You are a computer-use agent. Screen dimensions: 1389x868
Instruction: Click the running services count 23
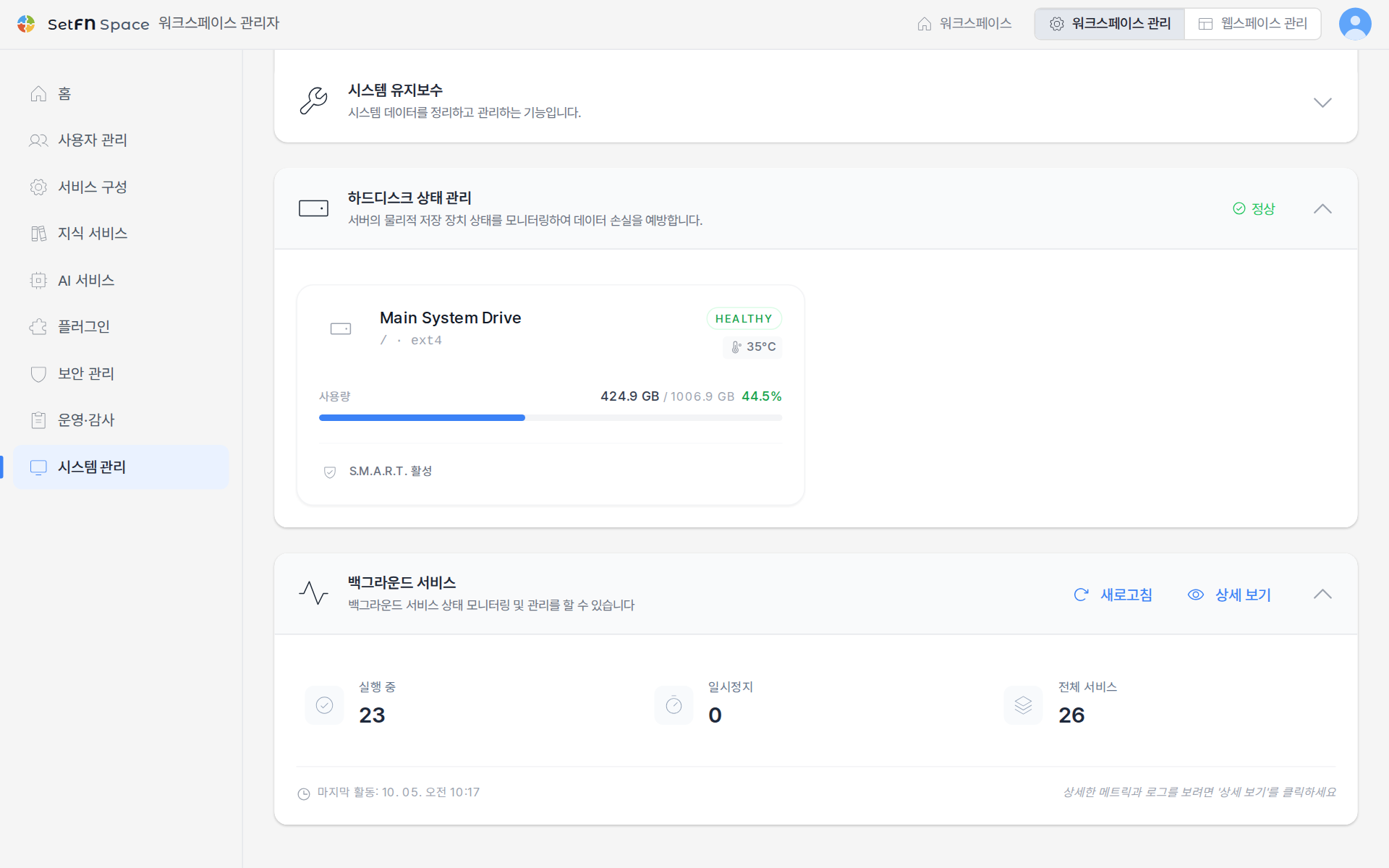tap(372, 715)
